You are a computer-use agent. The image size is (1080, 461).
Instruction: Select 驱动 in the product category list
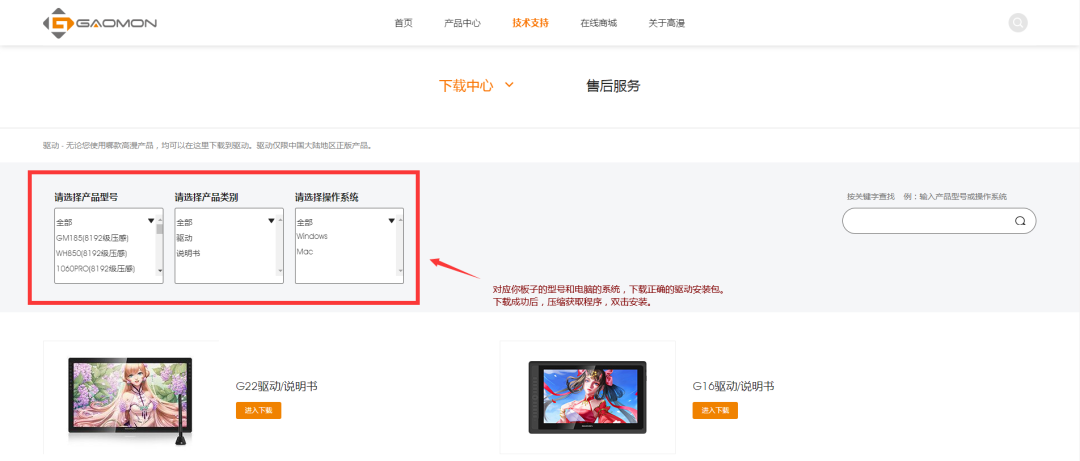184,238
